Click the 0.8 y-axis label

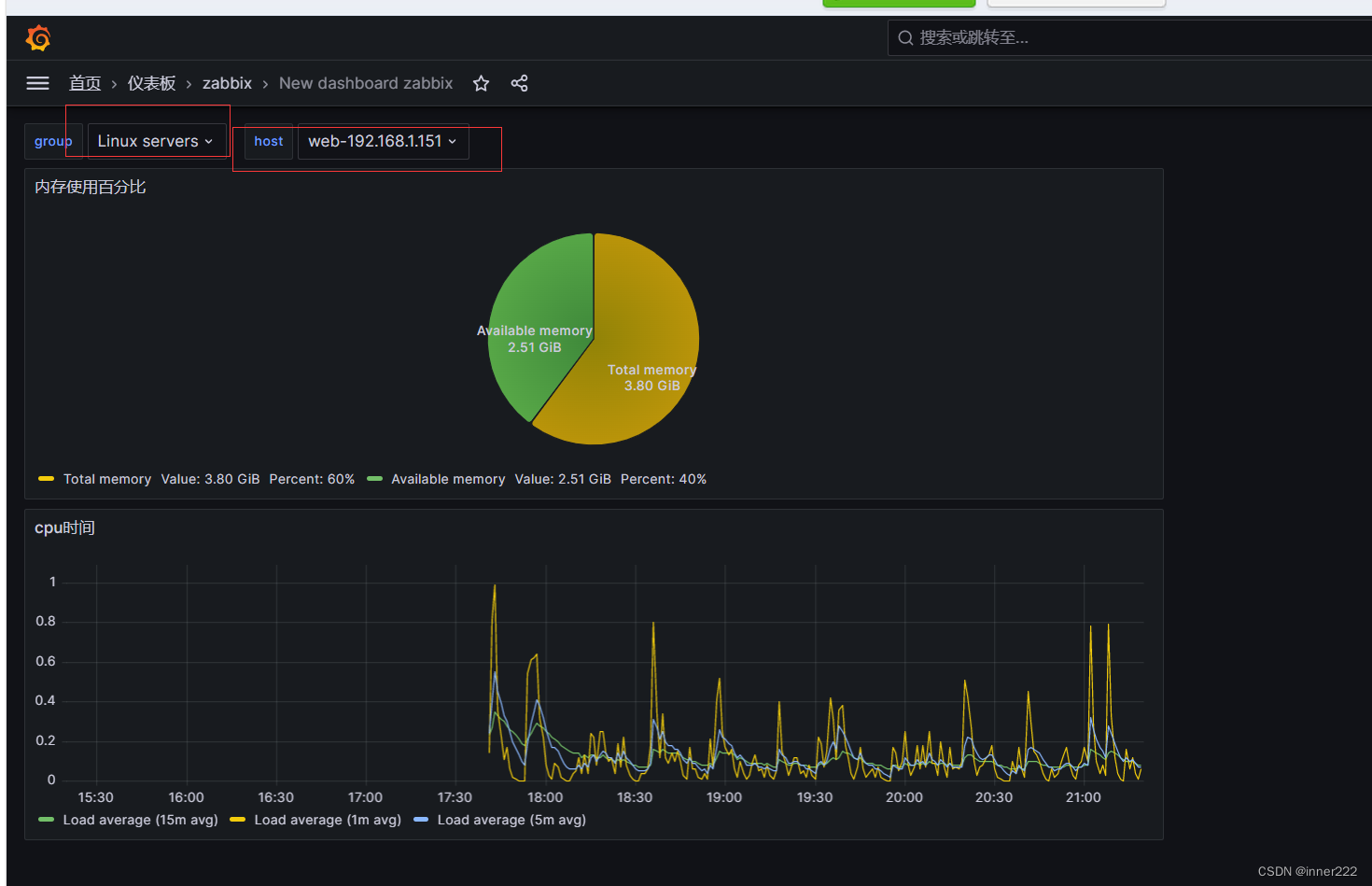pyautogui.click(x=46, y=621)
